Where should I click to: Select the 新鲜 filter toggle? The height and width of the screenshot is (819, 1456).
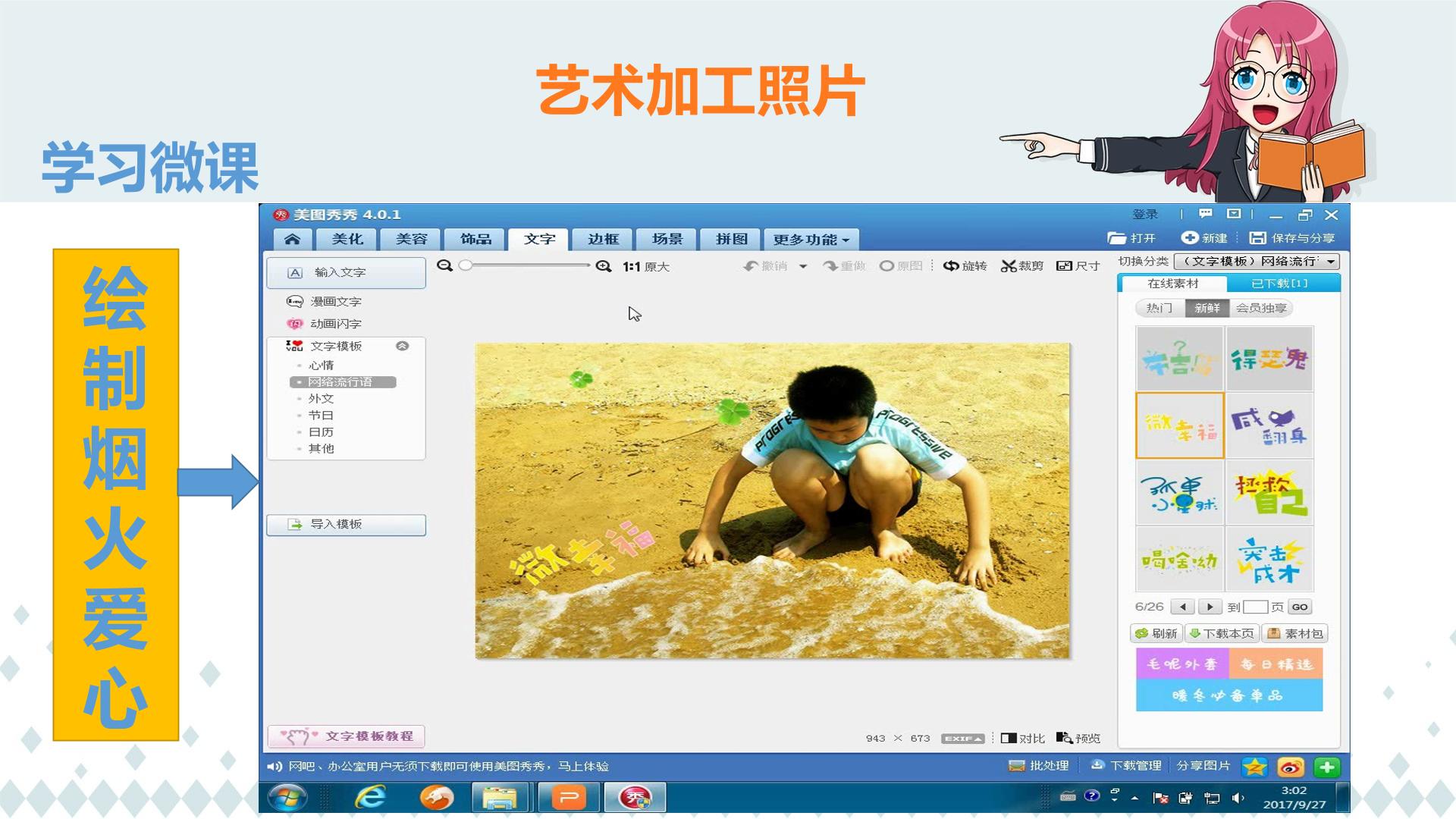(1207, 308)
